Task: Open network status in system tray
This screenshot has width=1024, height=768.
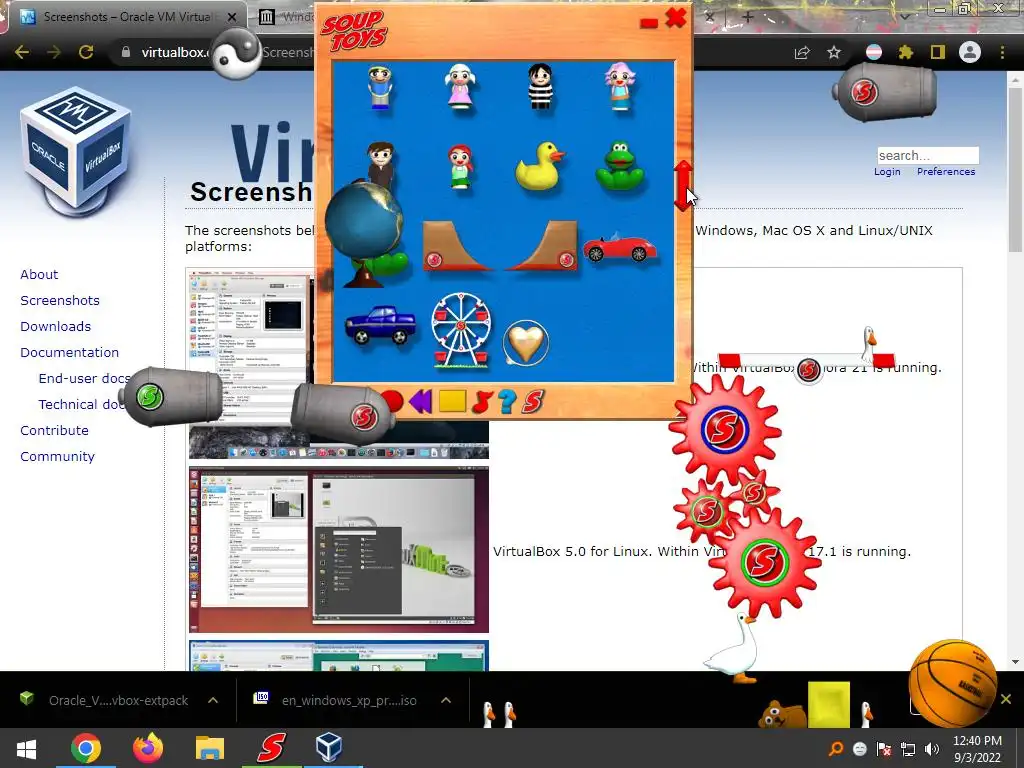Action: [908, 749]
